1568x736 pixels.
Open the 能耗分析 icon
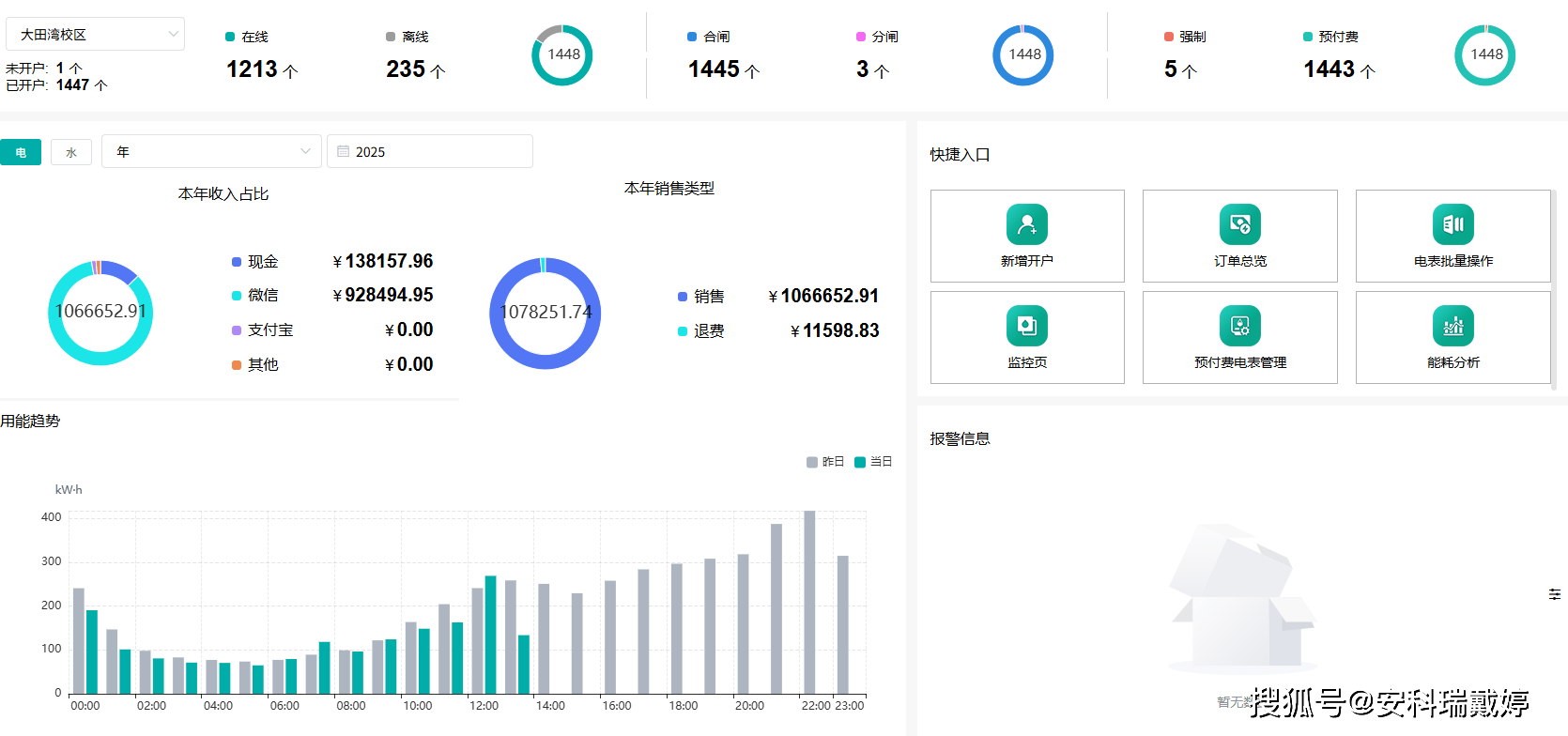tap(1453, 326)
